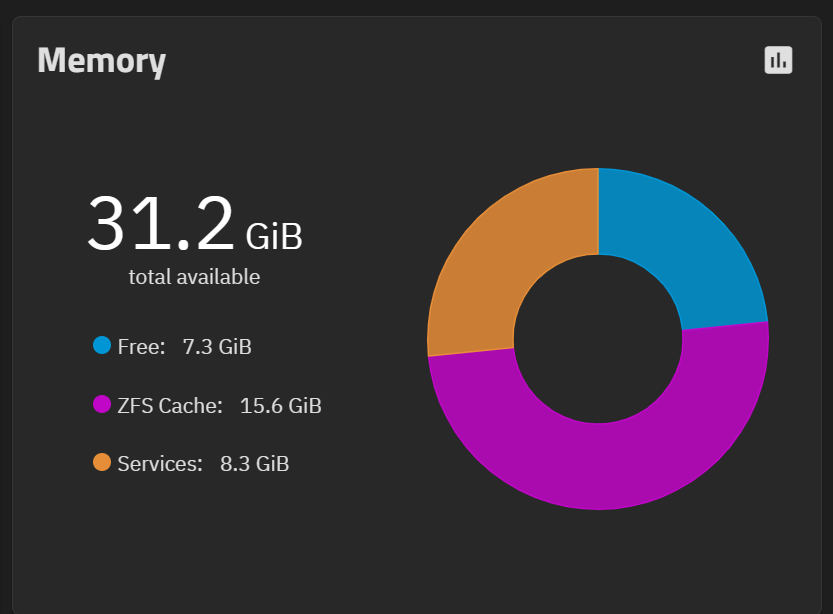This screenshot has width=833, height=614.
Task: Open memory reports via bar chart icon
Action: tap(778, 60)
